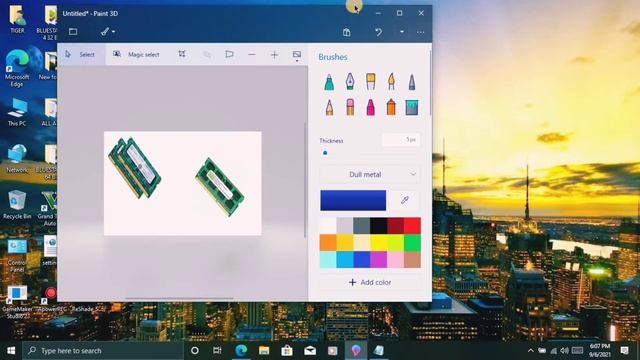The height and width of the screenshot is (360, 640).
Task: Click the current blue color box
Action: pos(353,200)
